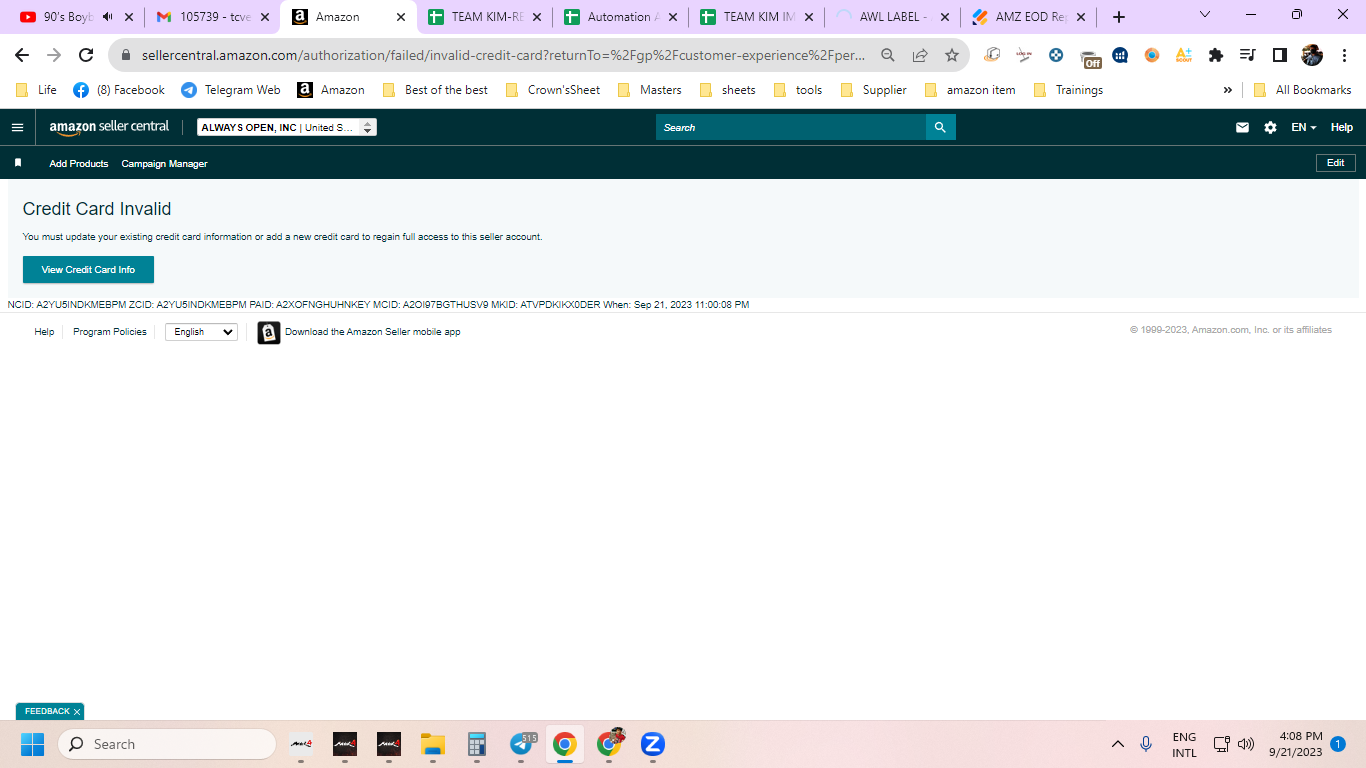Open the Seller Central mail messages icon
Viewport: 1366px width, 768px height.
pyautogui.click(x=1242, y=127)
